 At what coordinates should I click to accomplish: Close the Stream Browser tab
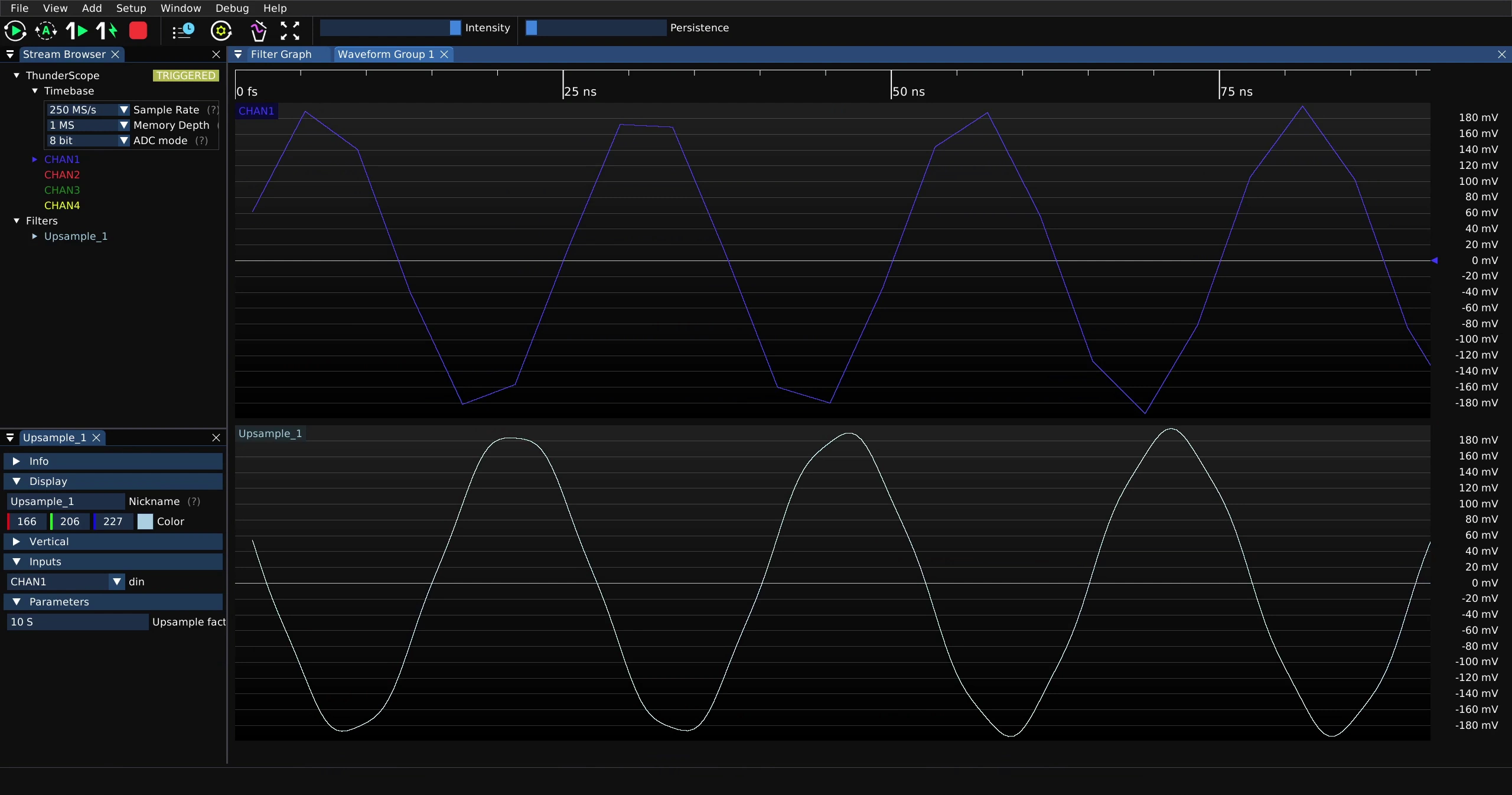point(115,54)
